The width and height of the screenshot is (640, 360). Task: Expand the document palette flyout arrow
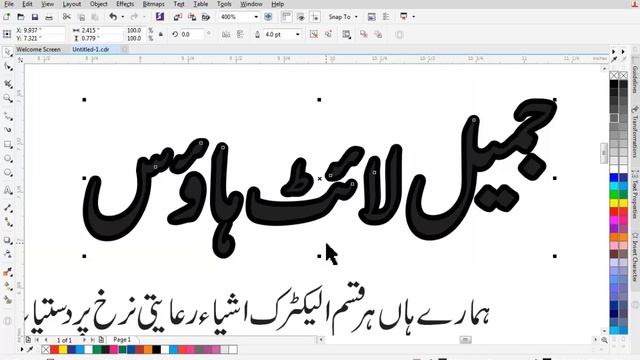pos(22,349)
